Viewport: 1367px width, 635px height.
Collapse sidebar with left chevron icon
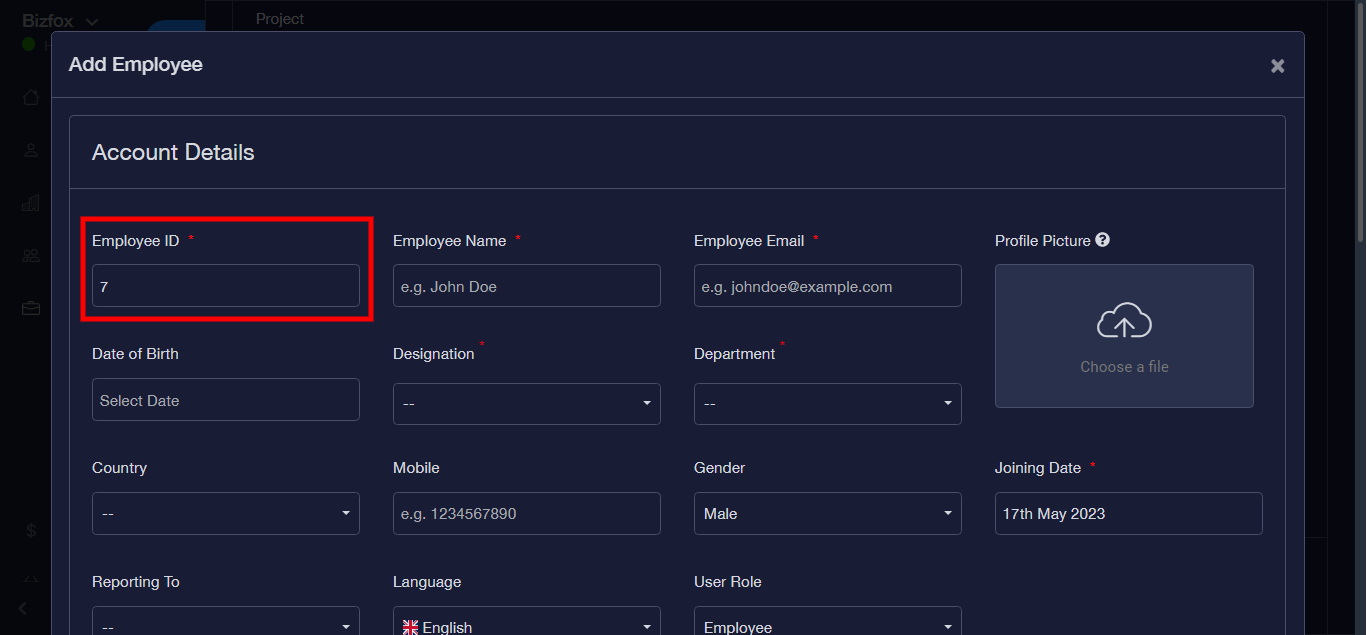(x=23, y=608)
